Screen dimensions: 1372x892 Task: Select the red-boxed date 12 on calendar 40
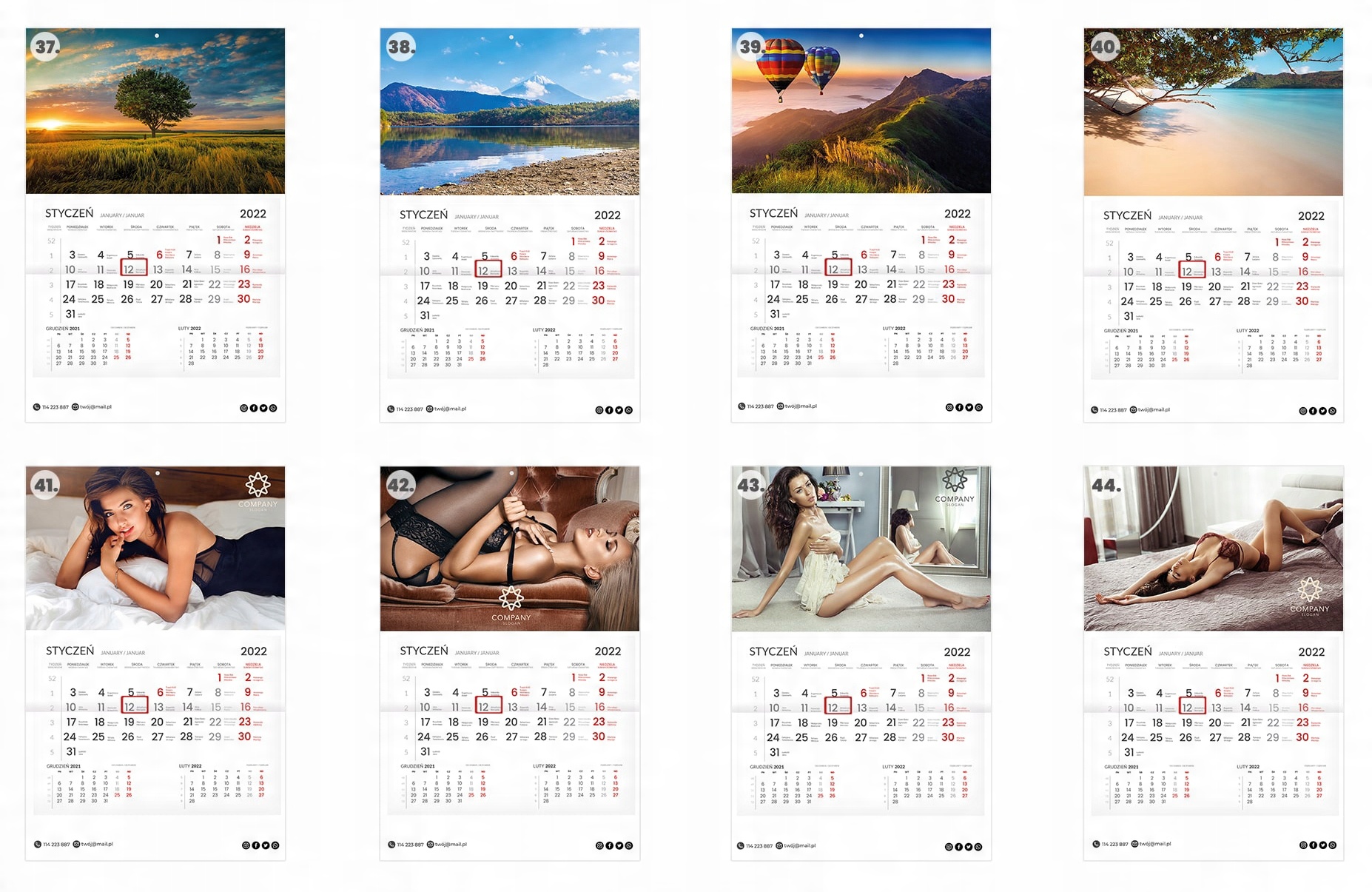click(x=1192, y=271)
